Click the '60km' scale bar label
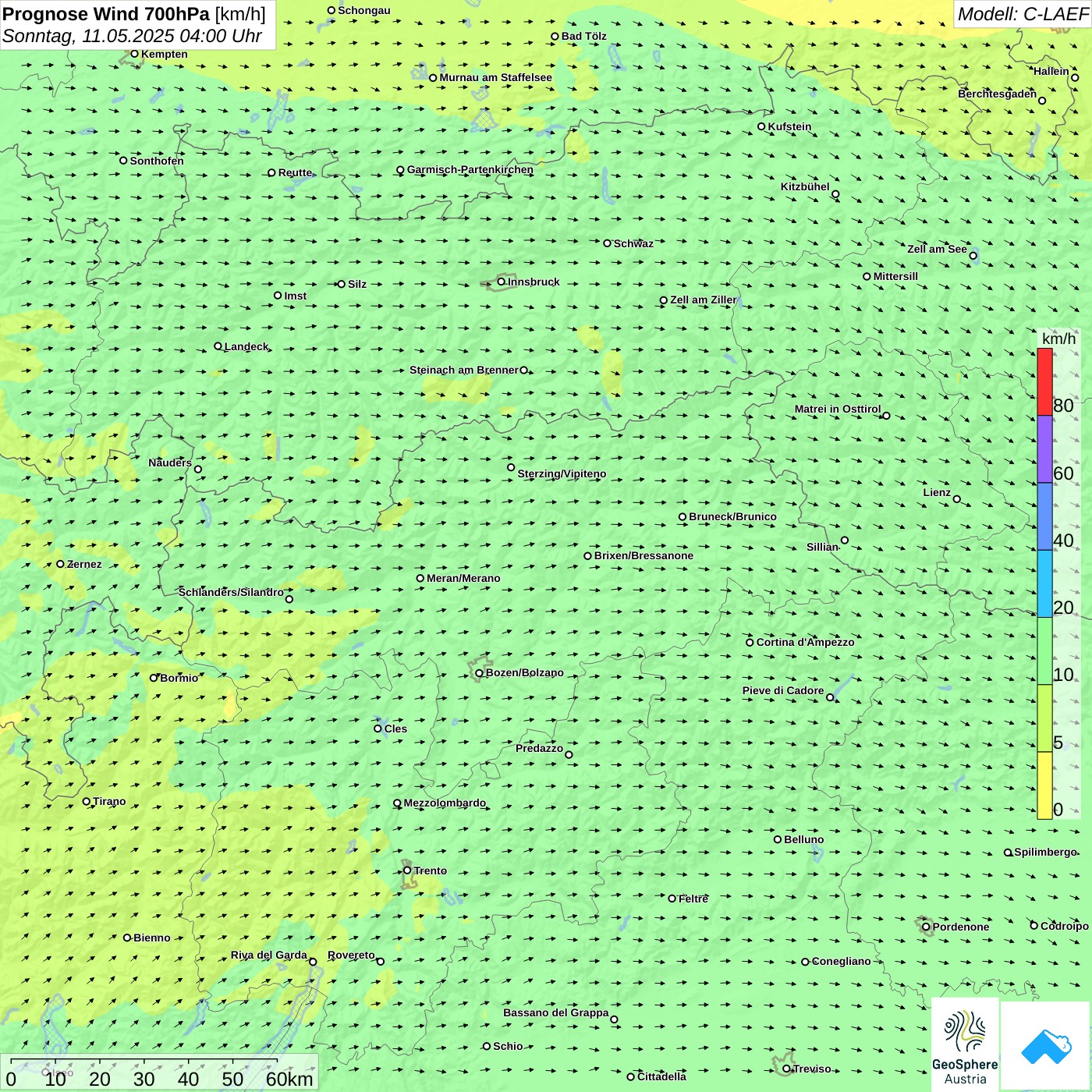This screenshot has width=1092, height=1092. pos(289,1079)
